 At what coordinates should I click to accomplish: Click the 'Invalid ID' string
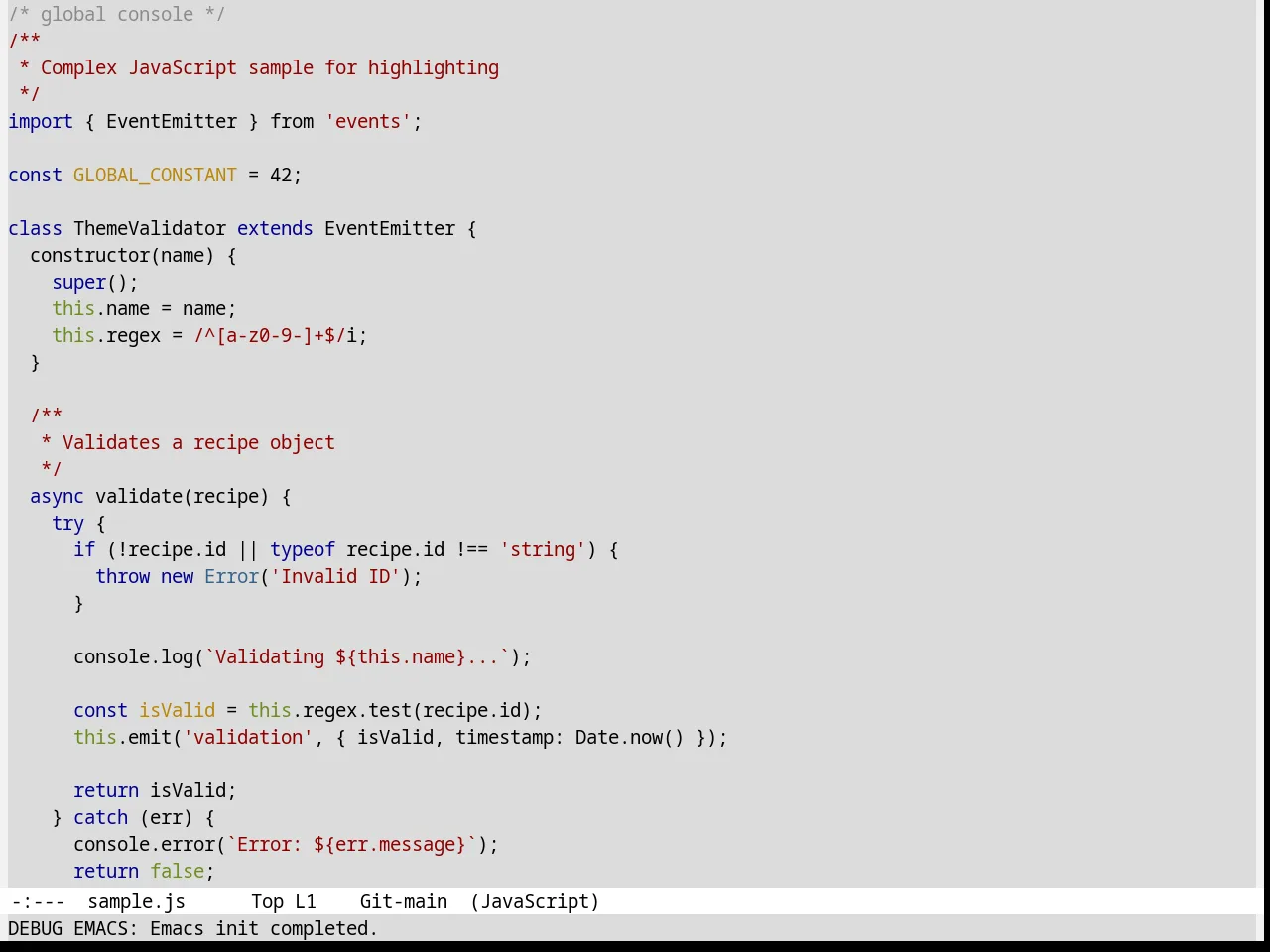[x=335, y=576]
